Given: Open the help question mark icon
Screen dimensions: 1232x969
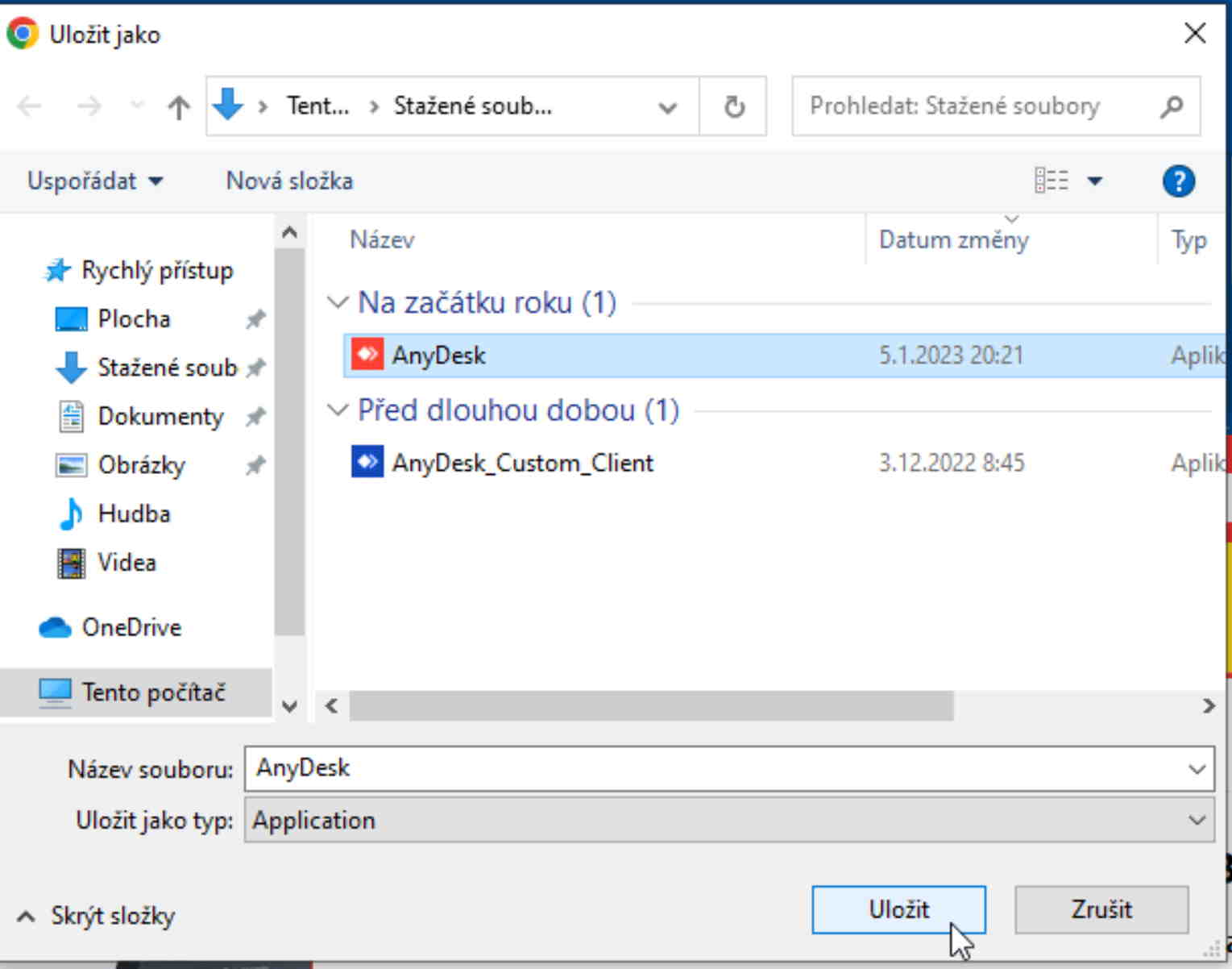Looking at the screenshot, I should click(x=1178, y=181).
